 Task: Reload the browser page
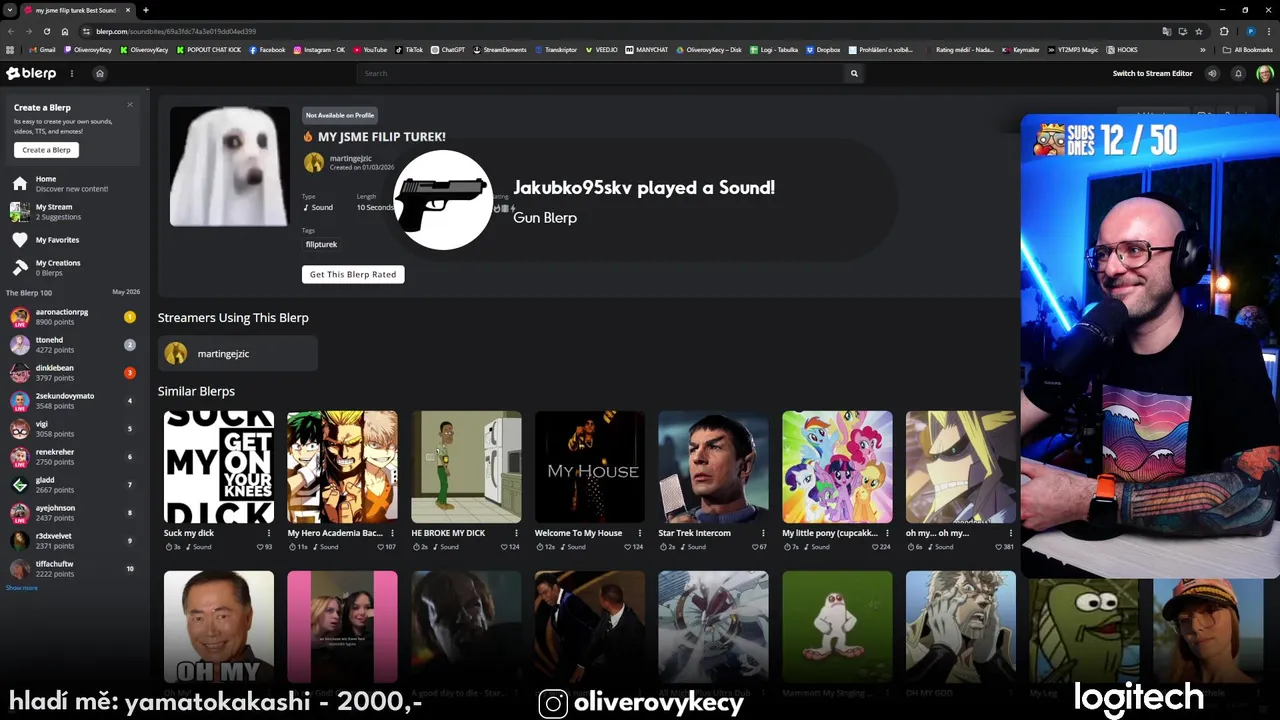46,31
